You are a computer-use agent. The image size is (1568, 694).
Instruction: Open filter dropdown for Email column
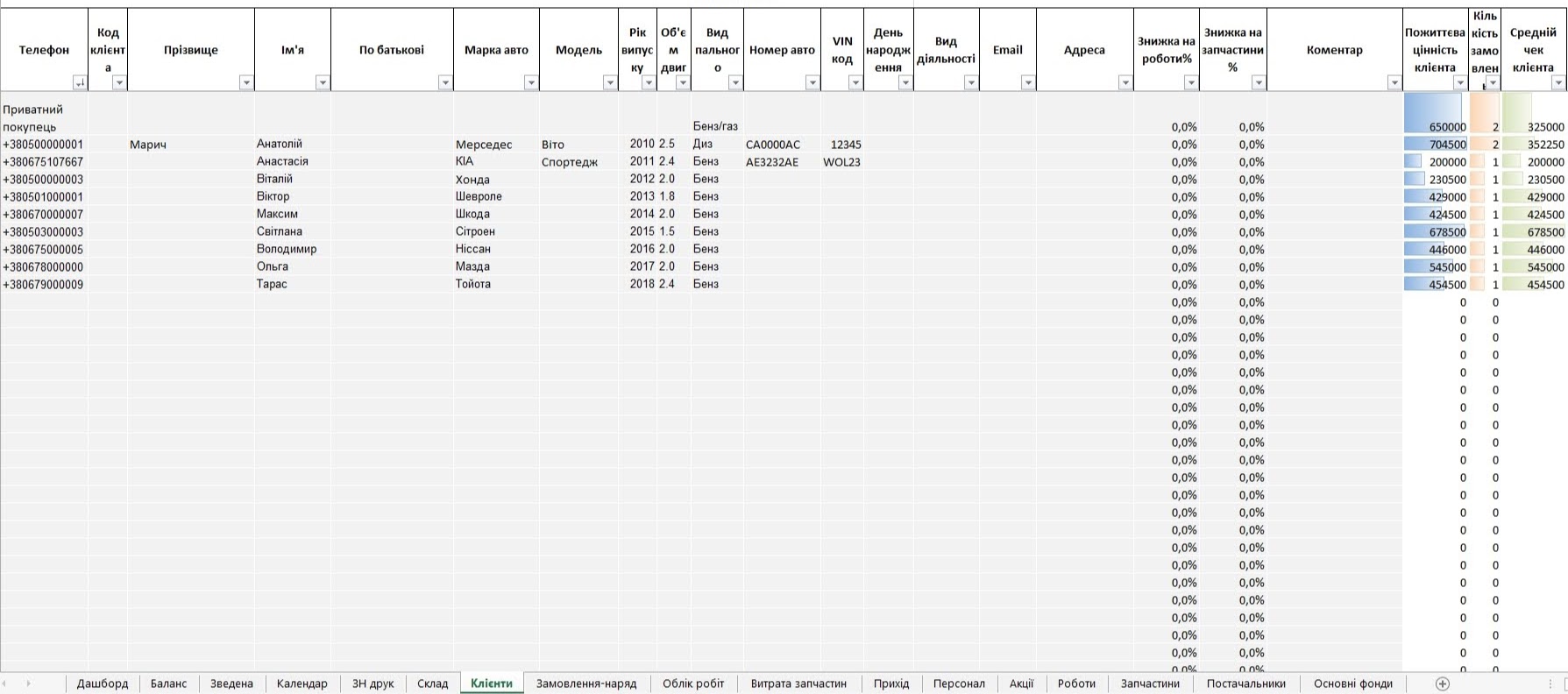(1028, 83)
